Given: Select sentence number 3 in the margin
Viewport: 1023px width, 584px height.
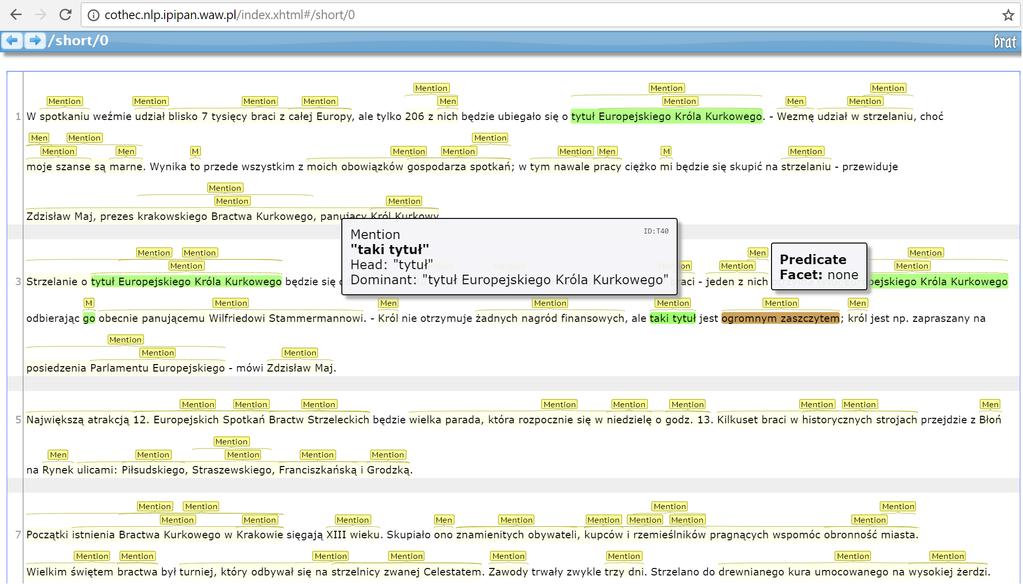Looking at the screenshot, I should (x=18, y=282).
